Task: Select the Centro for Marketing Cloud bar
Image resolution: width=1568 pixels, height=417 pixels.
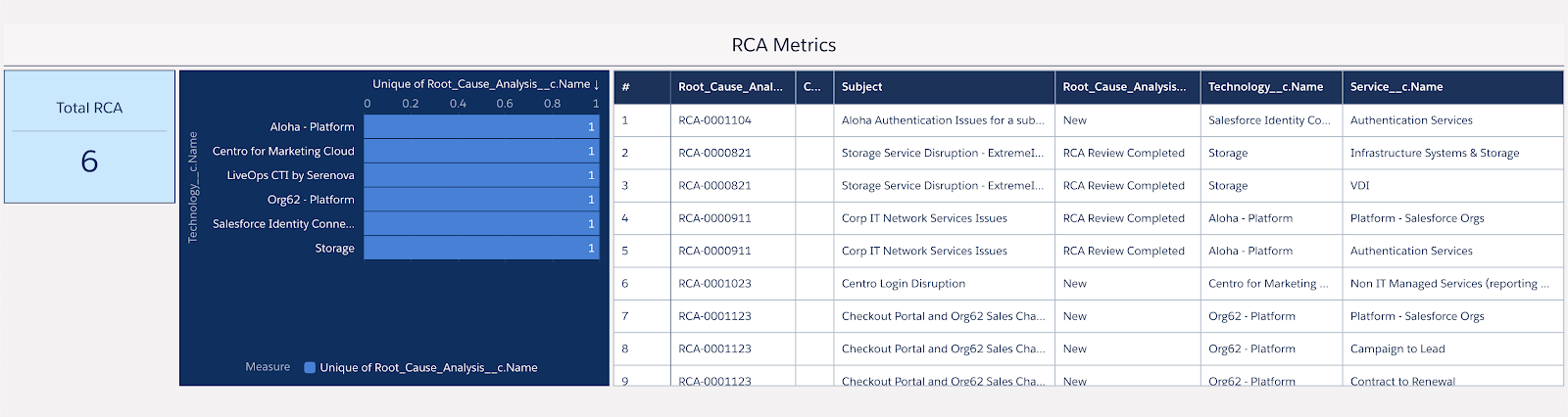Action: pyautogui.click(x=481, y=151)
